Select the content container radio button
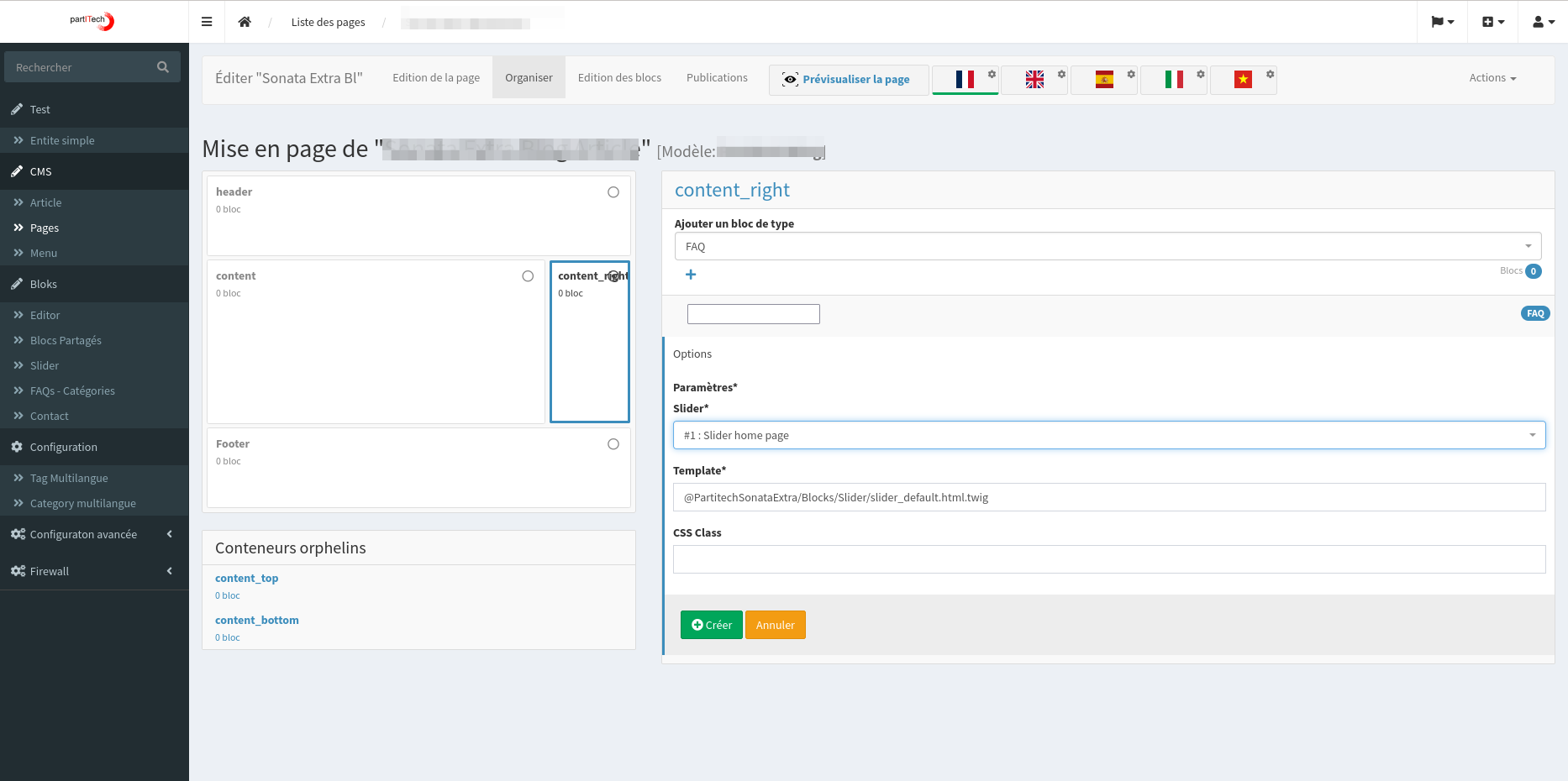1568x781 pixels. pos(528,276)
